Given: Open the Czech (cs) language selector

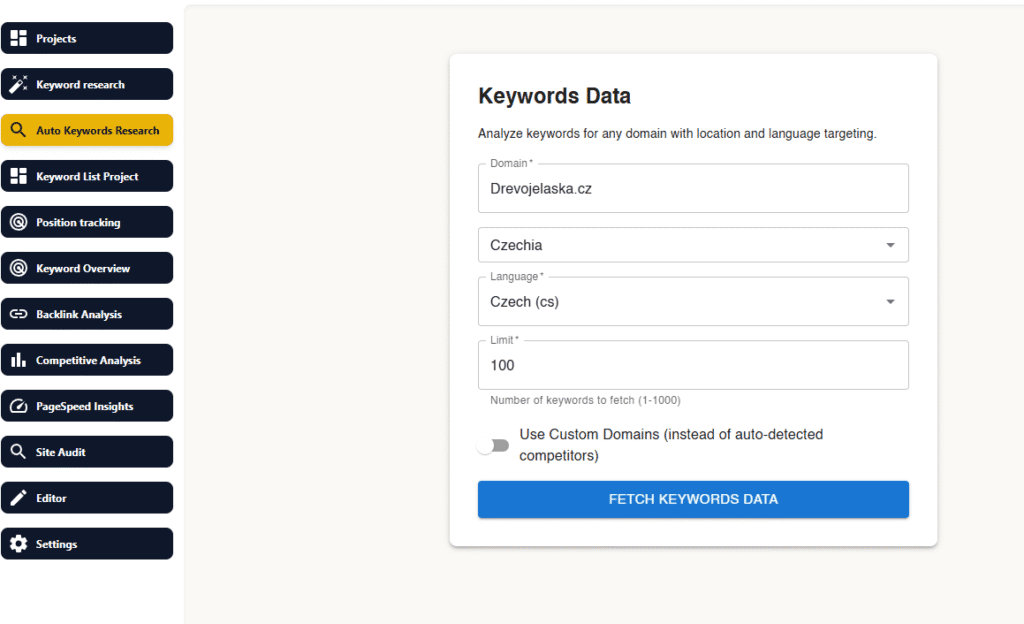Looking at the screenshot, I should tap(680, 302).
